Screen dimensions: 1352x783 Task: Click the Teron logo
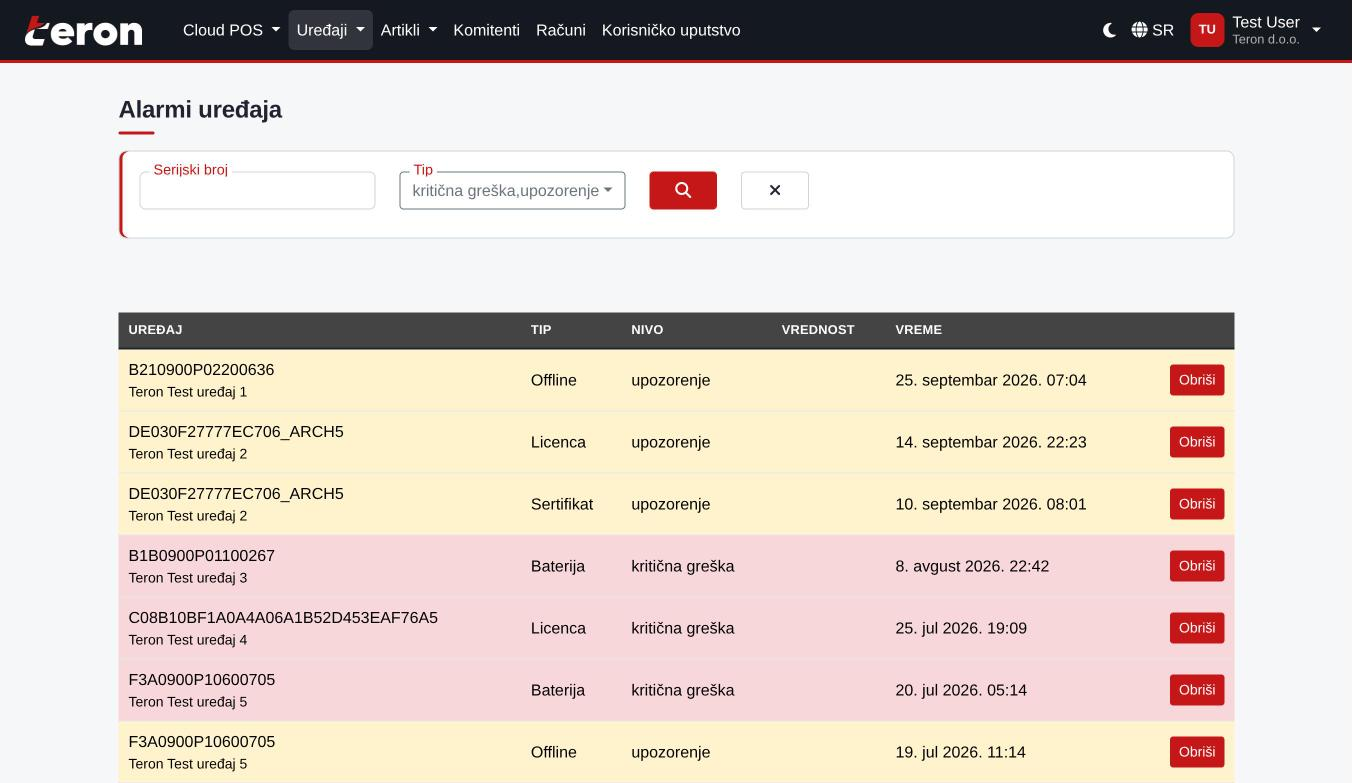click(x=84, y=31)
